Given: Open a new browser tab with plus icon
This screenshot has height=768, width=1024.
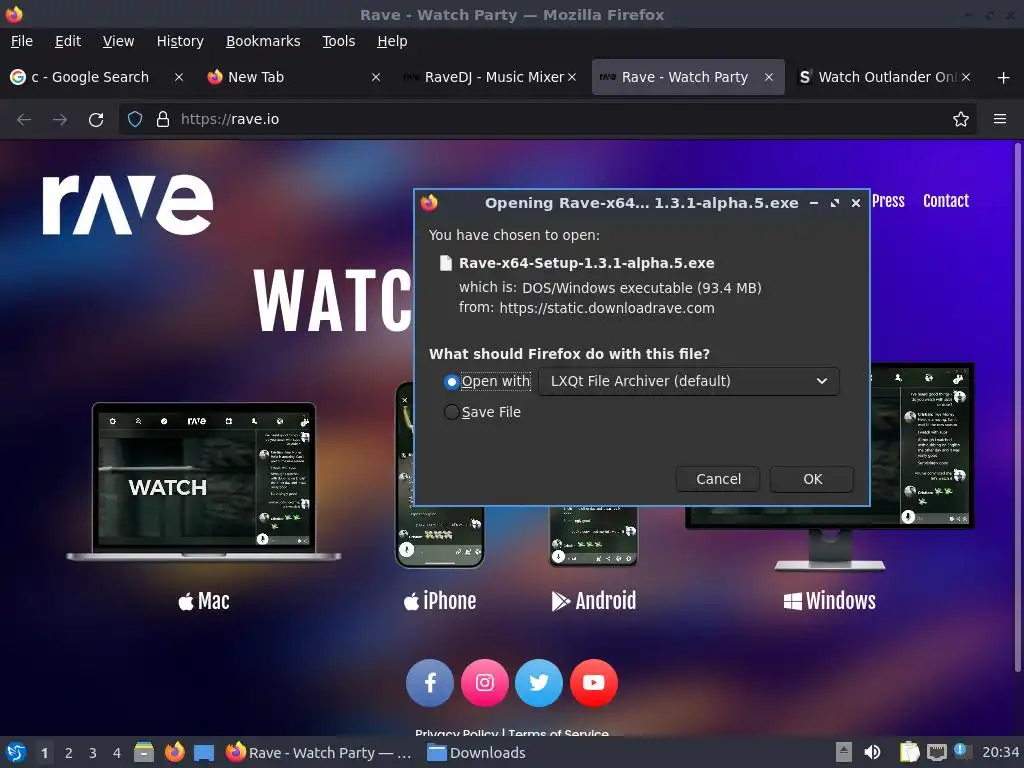Looking at the screenshot, I should click(x=1003, y=78).
